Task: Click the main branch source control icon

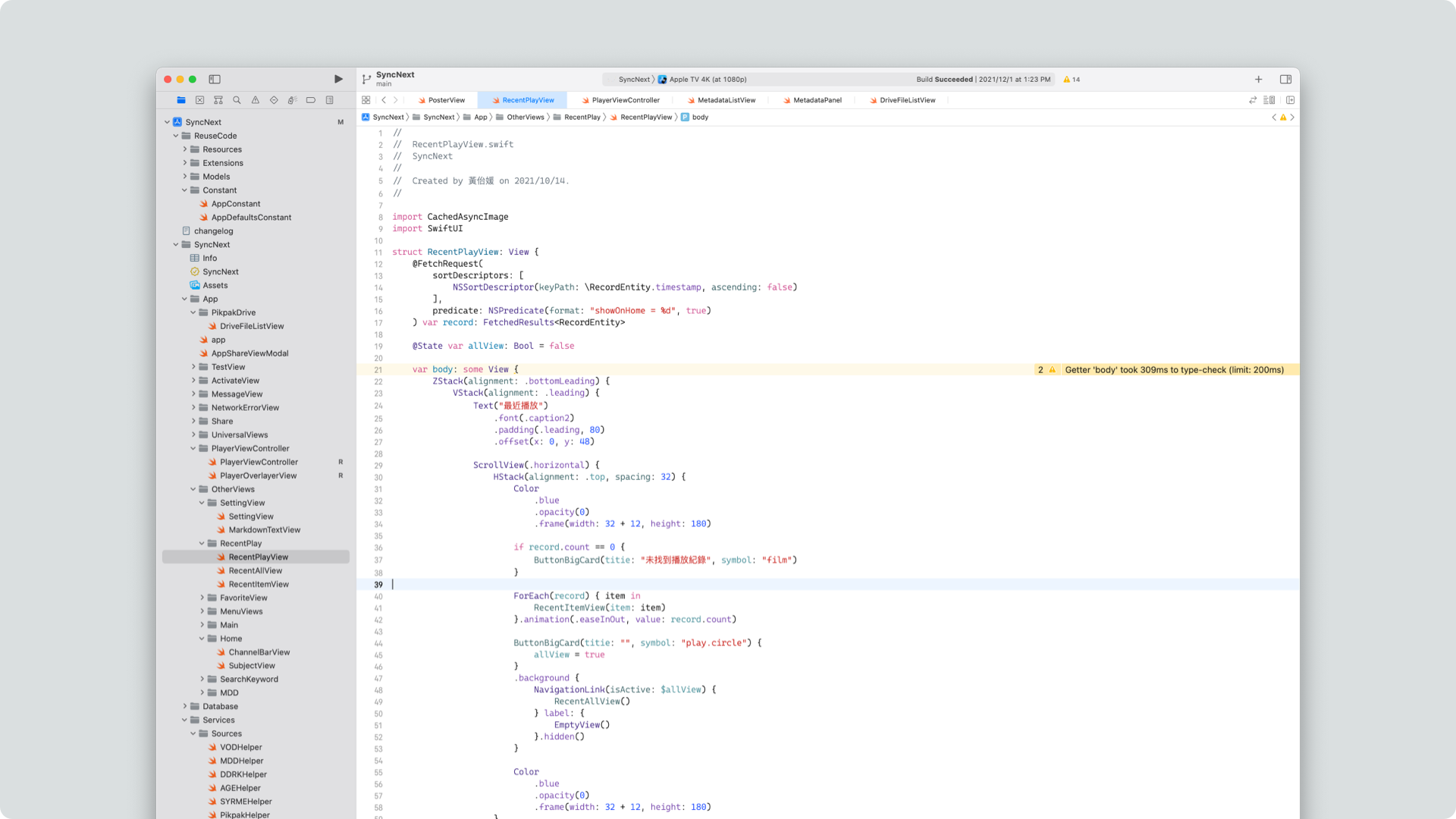Action: (x=366, y=79)
